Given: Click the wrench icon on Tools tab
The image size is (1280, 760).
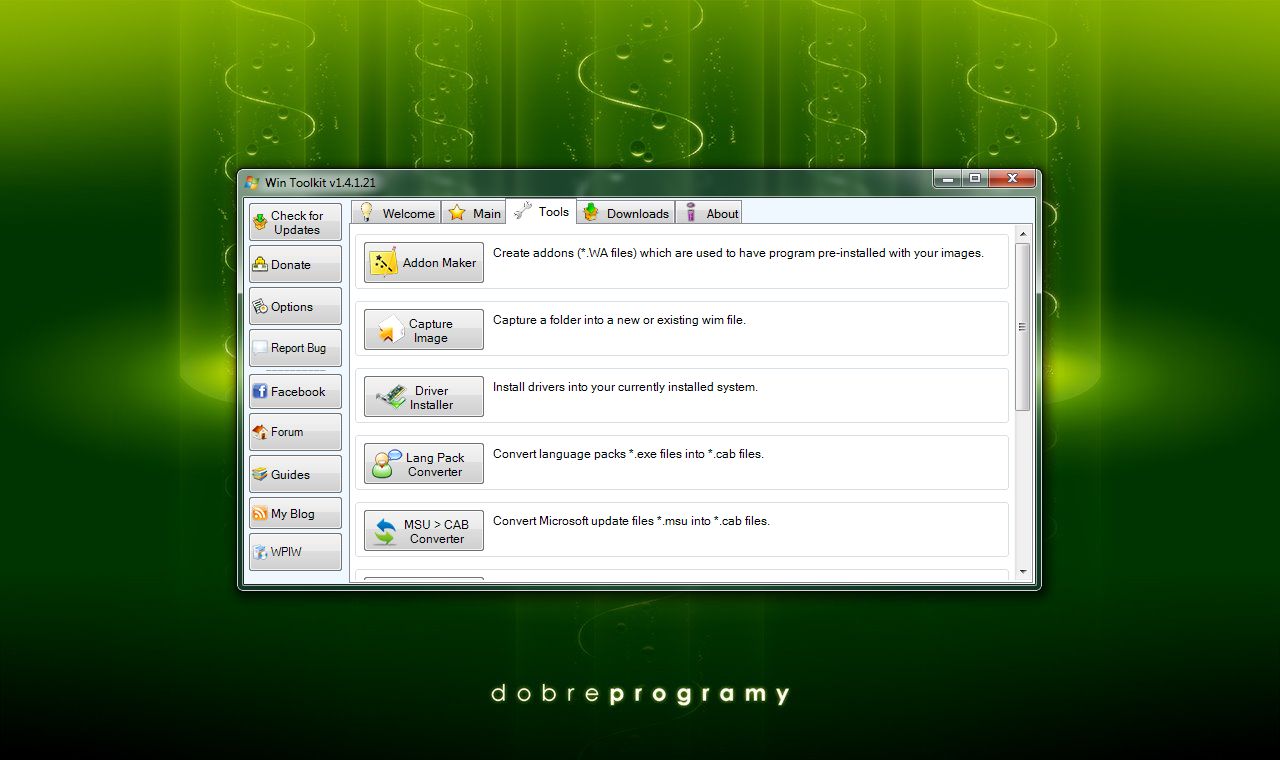Looking at the screenshot, I should click(523, 211).
